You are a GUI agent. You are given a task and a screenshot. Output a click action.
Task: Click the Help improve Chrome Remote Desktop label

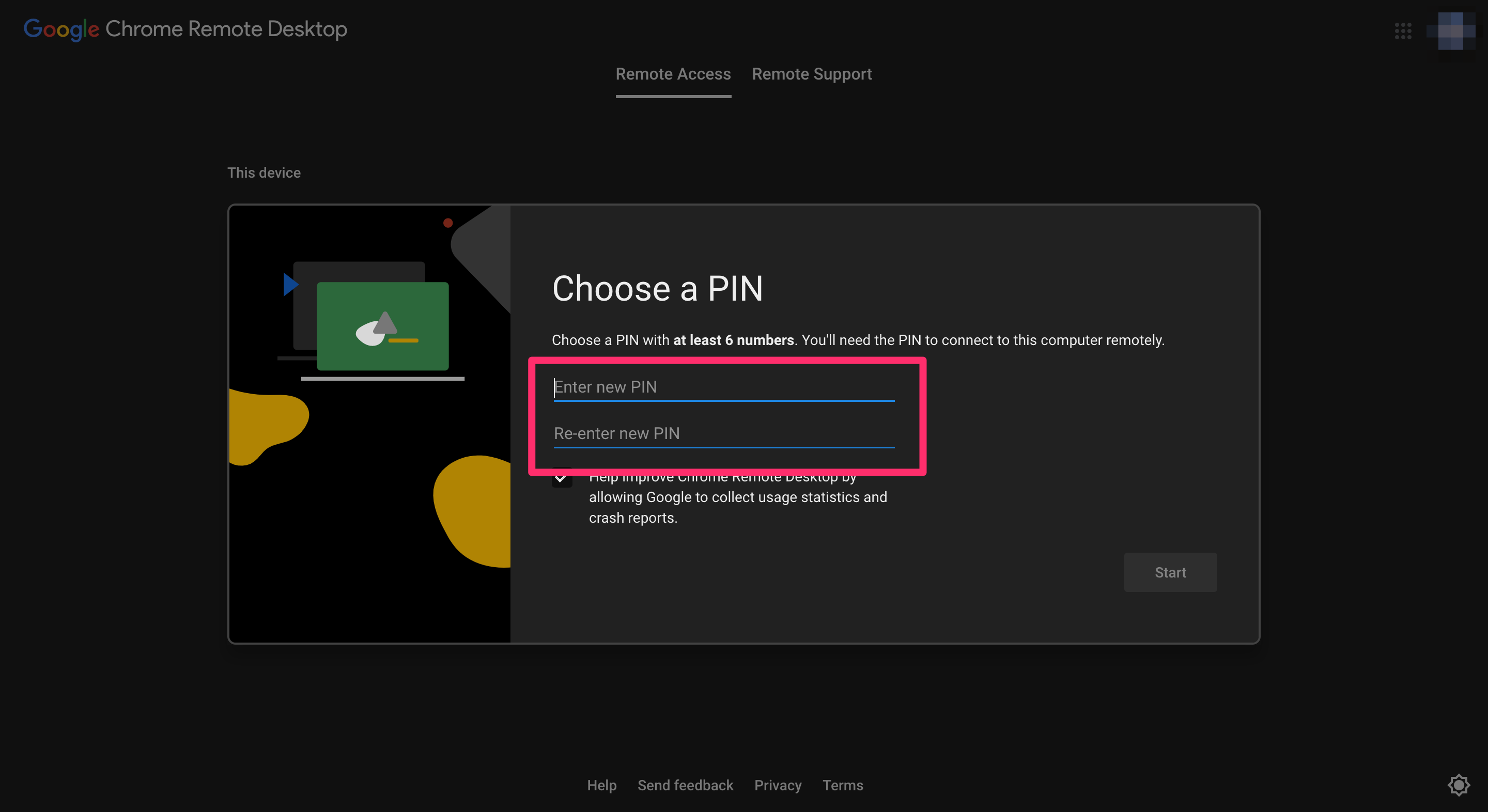pyautogui.click(x=738, y=497)
